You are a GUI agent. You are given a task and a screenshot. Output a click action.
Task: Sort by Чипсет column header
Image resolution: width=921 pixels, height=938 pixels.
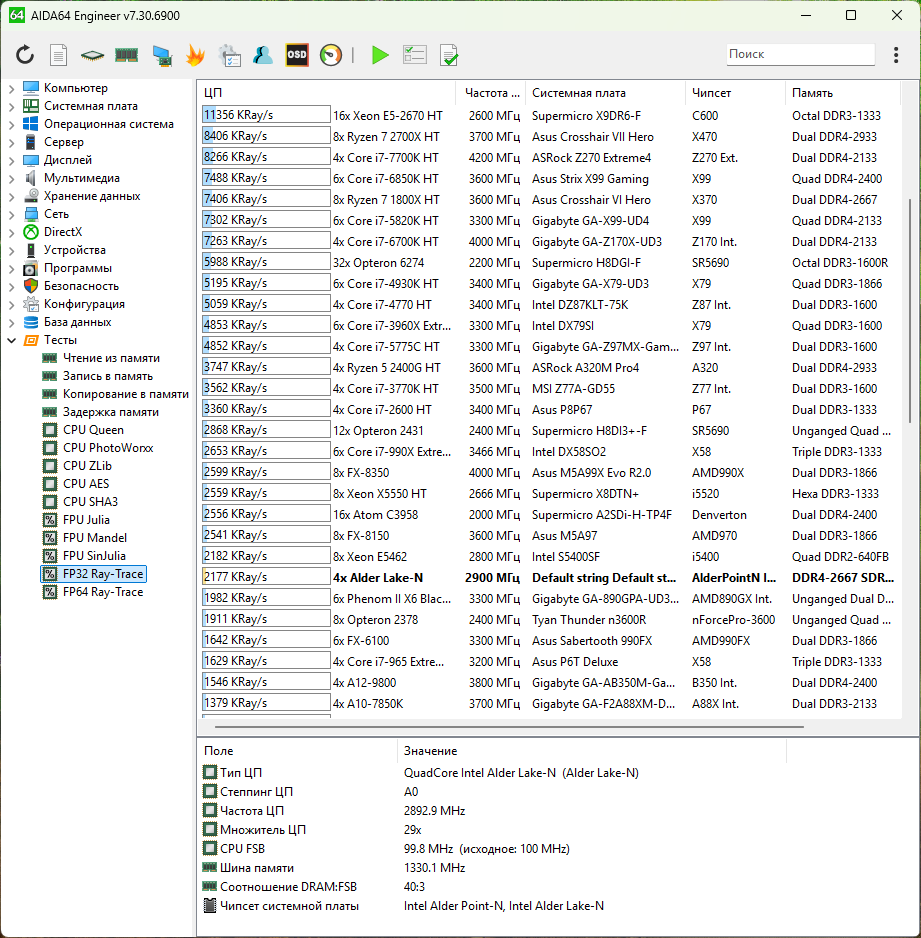[711, 93]
